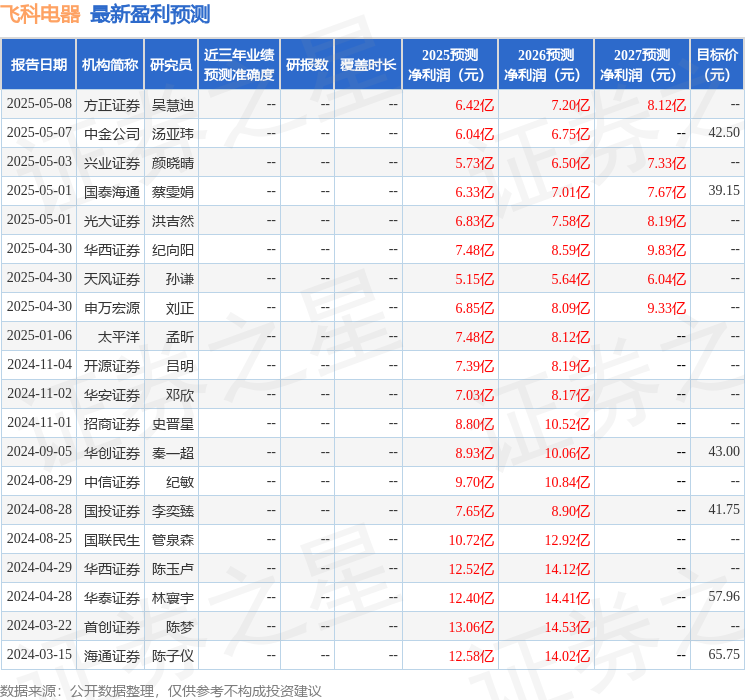Select 方正证券 institution cell
Screen dimensions: 745x700
click(112, 105)
